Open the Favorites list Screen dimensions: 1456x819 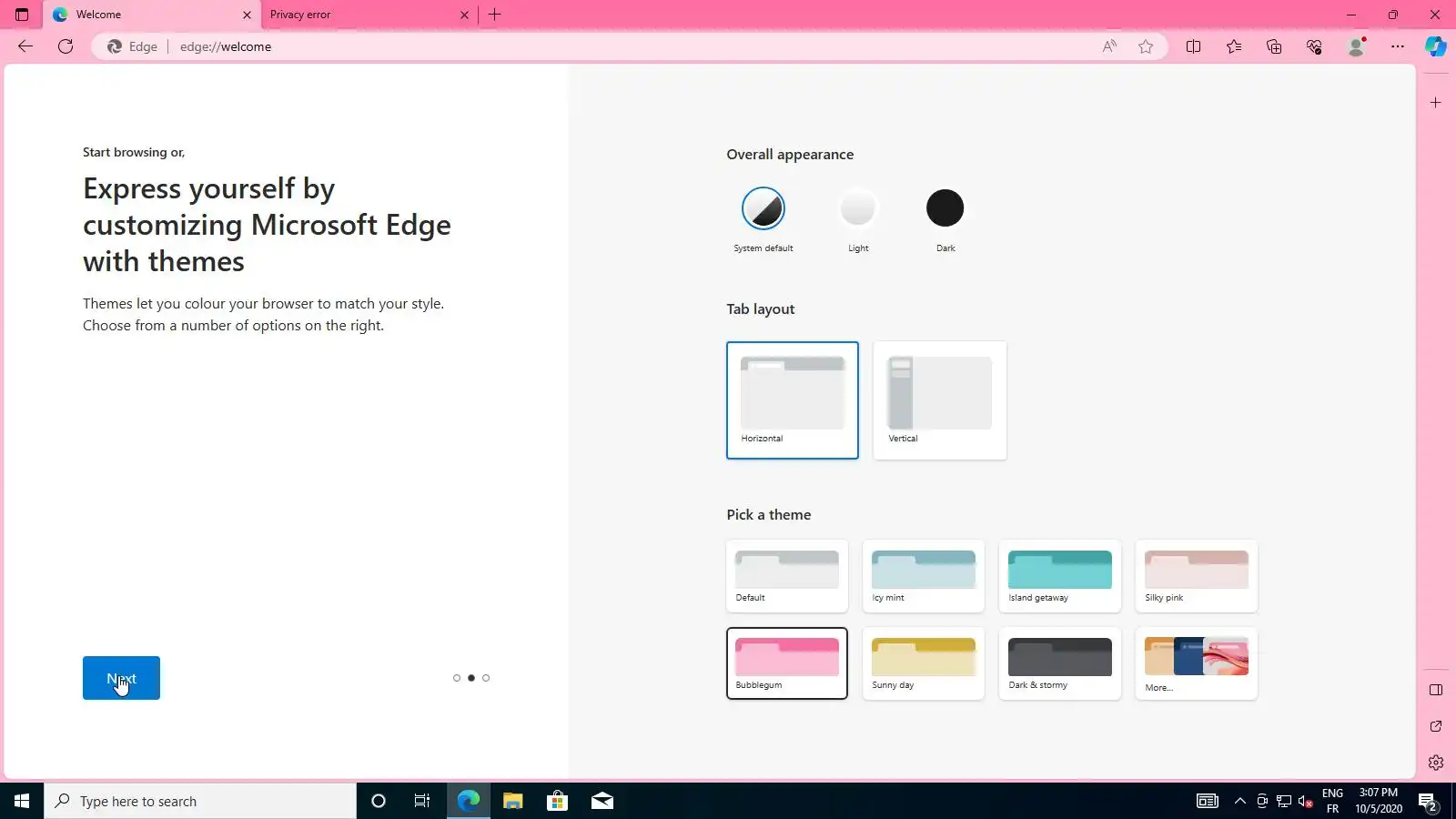pos(1234,46)
